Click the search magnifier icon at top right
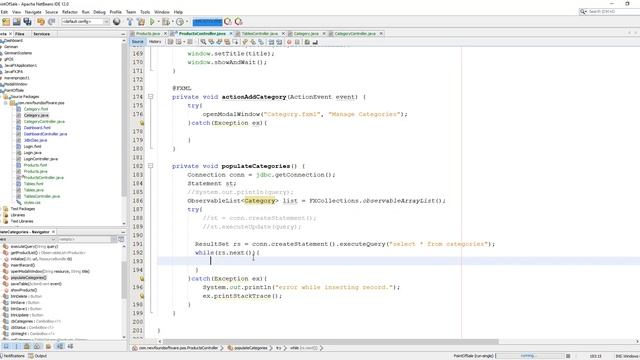Viewport: 640px width, 360px height. pos(583,12)
